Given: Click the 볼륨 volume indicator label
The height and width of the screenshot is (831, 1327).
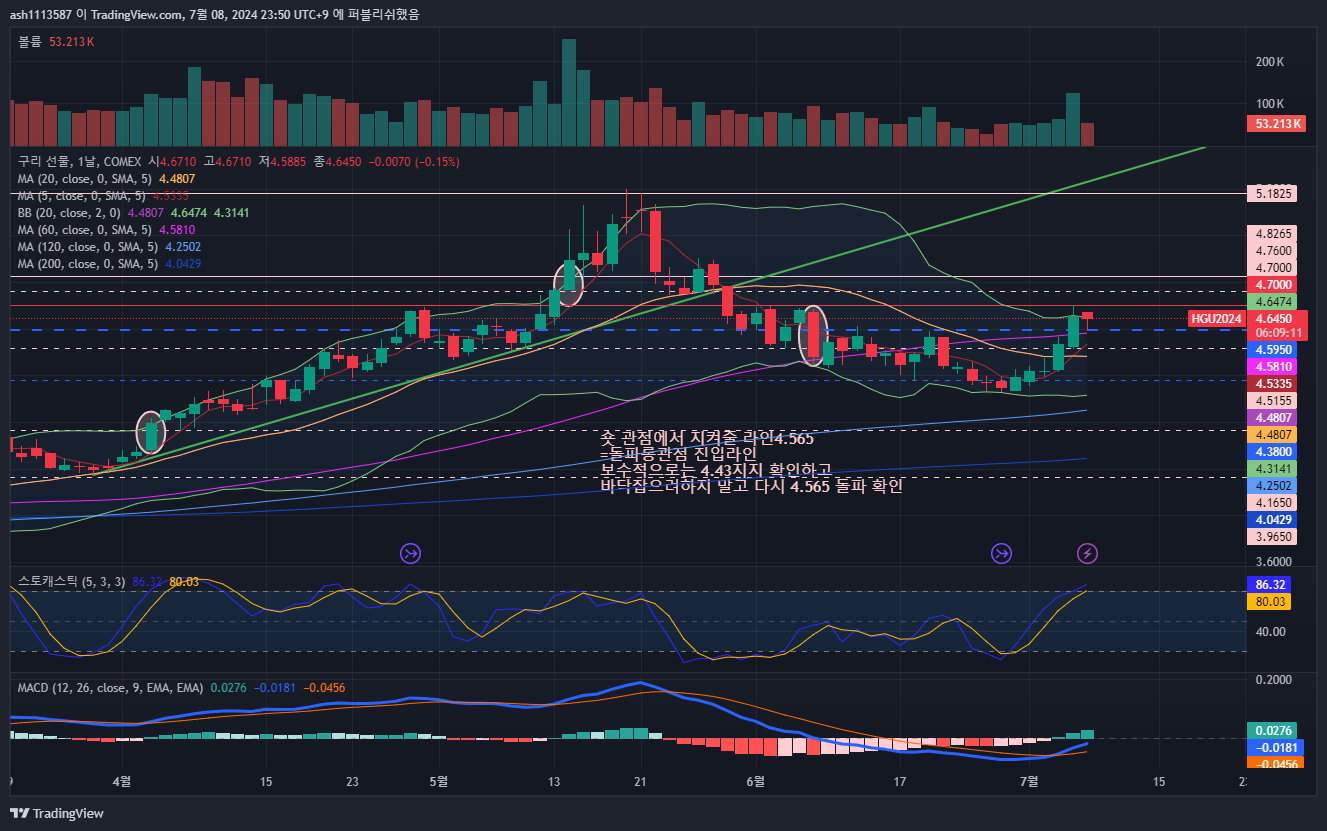Looking at the screenshot, I should (x=31, y=42).
